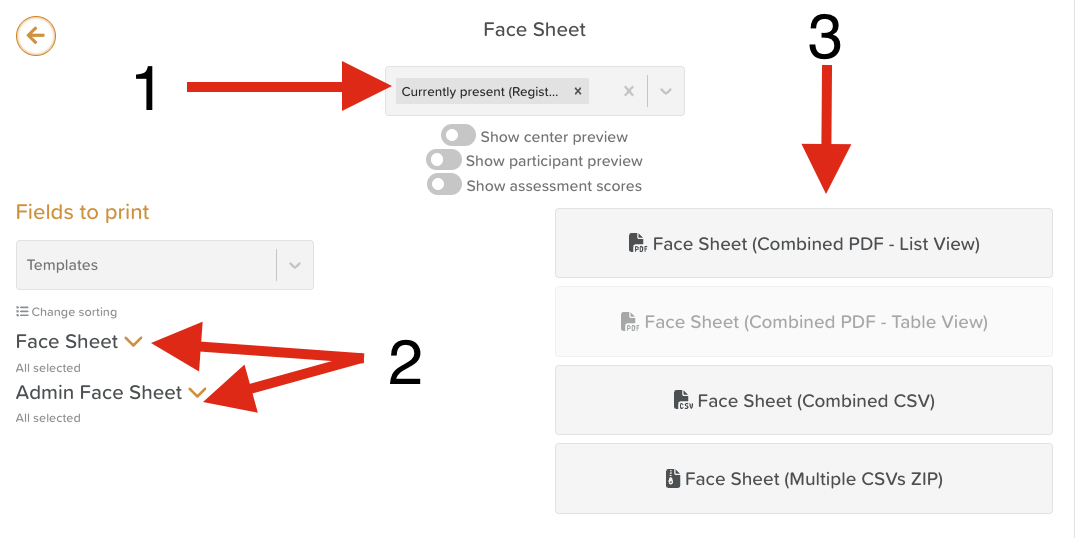Screen dimensions: 1076x538
Task: Click PDF icon on Combined PDF List View
Action: coord(638,244)
